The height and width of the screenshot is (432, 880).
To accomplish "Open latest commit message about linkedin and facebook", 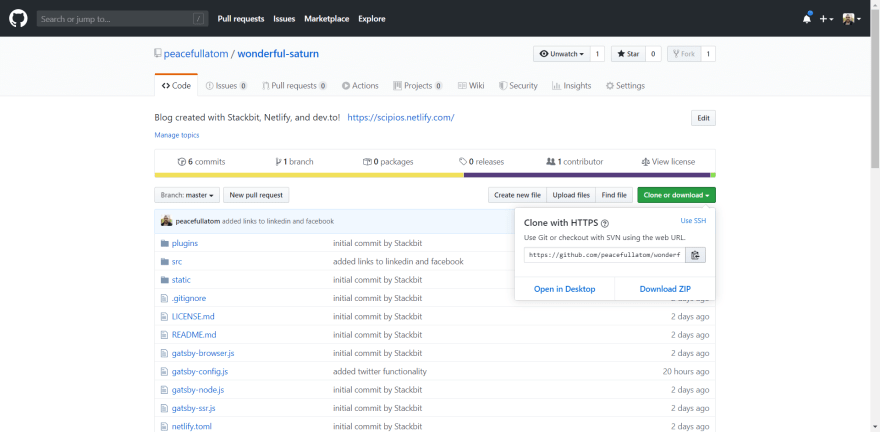I will pos(278,222).
